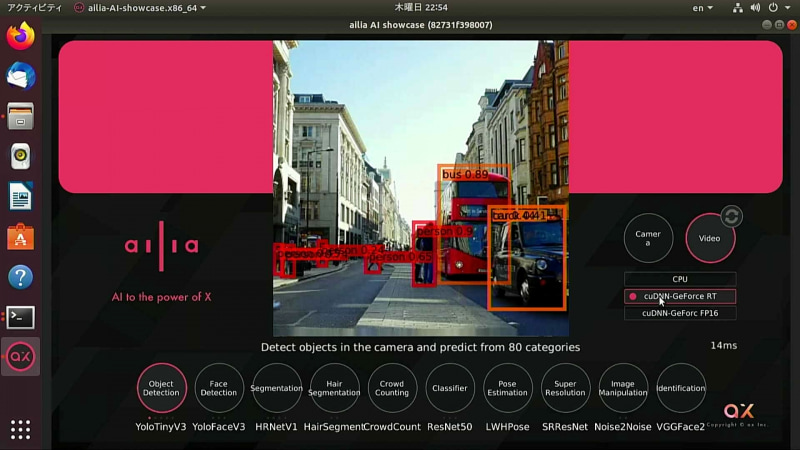Click the ailia ax app dock icon
This screenshot has height=450, width=800.
[20, 356]
